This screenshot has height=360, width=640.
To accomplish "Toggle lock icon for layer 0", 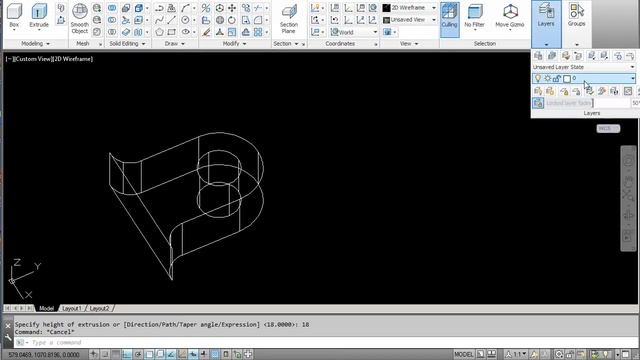I will (x=557, y=78).
